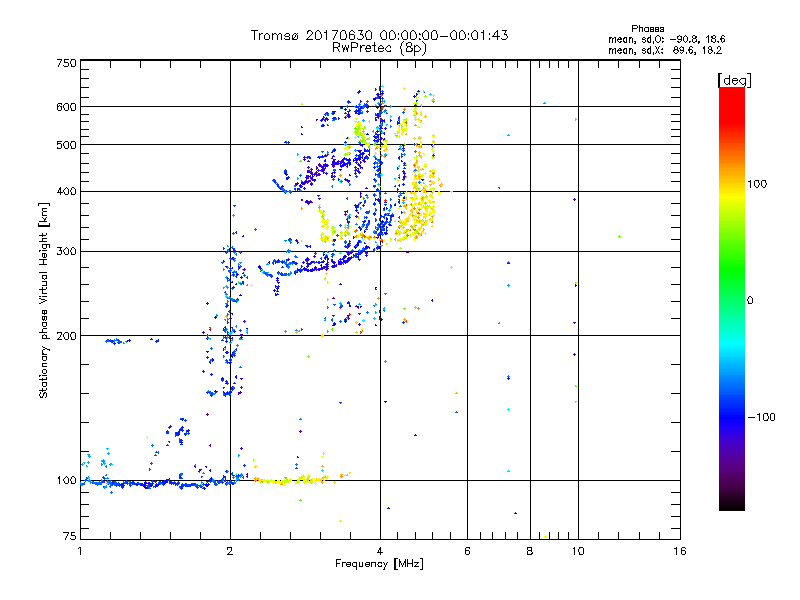The image size is (800, 600).
Task: Click the '100' colorbar tick label
Action: (757, 184)
